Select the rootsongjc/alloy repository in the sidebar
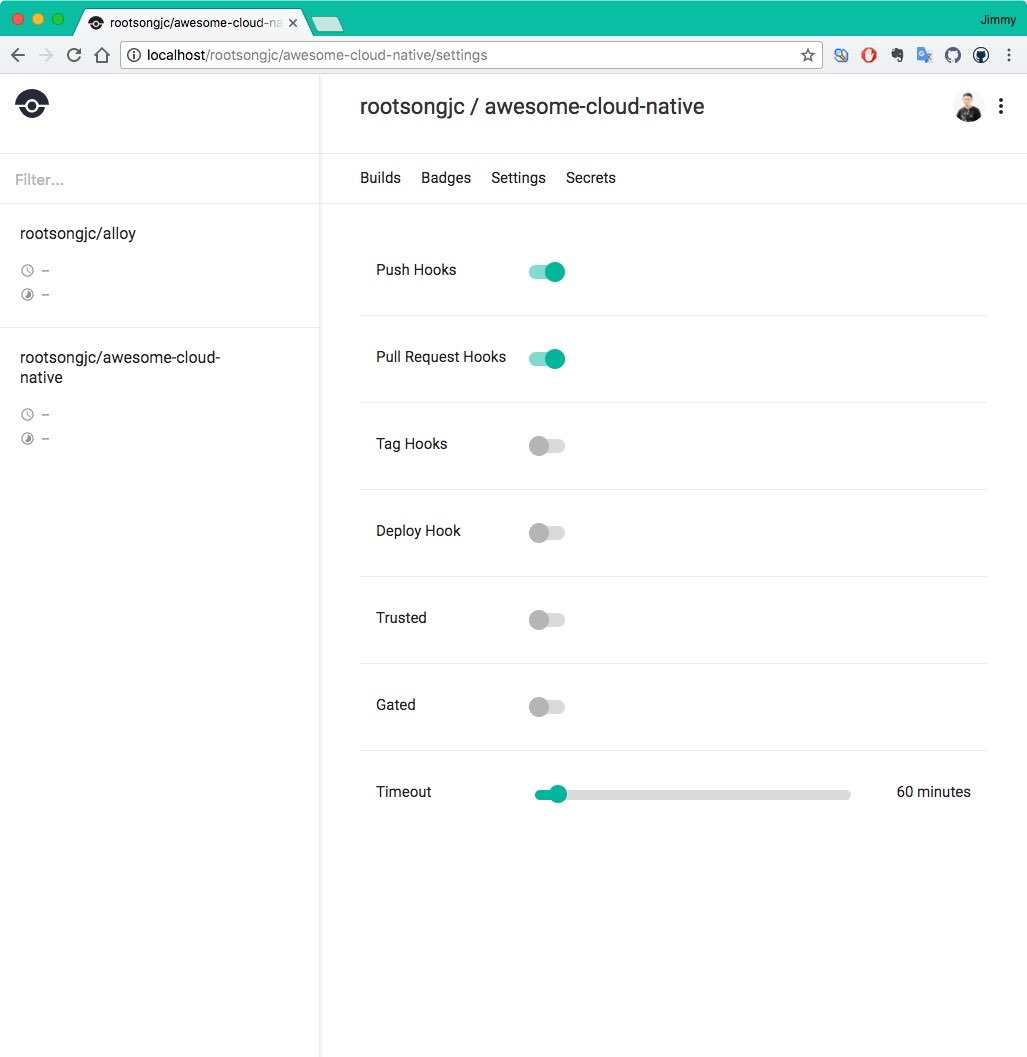Screen dimensions: 1027x1057 (x=78, y=234)
